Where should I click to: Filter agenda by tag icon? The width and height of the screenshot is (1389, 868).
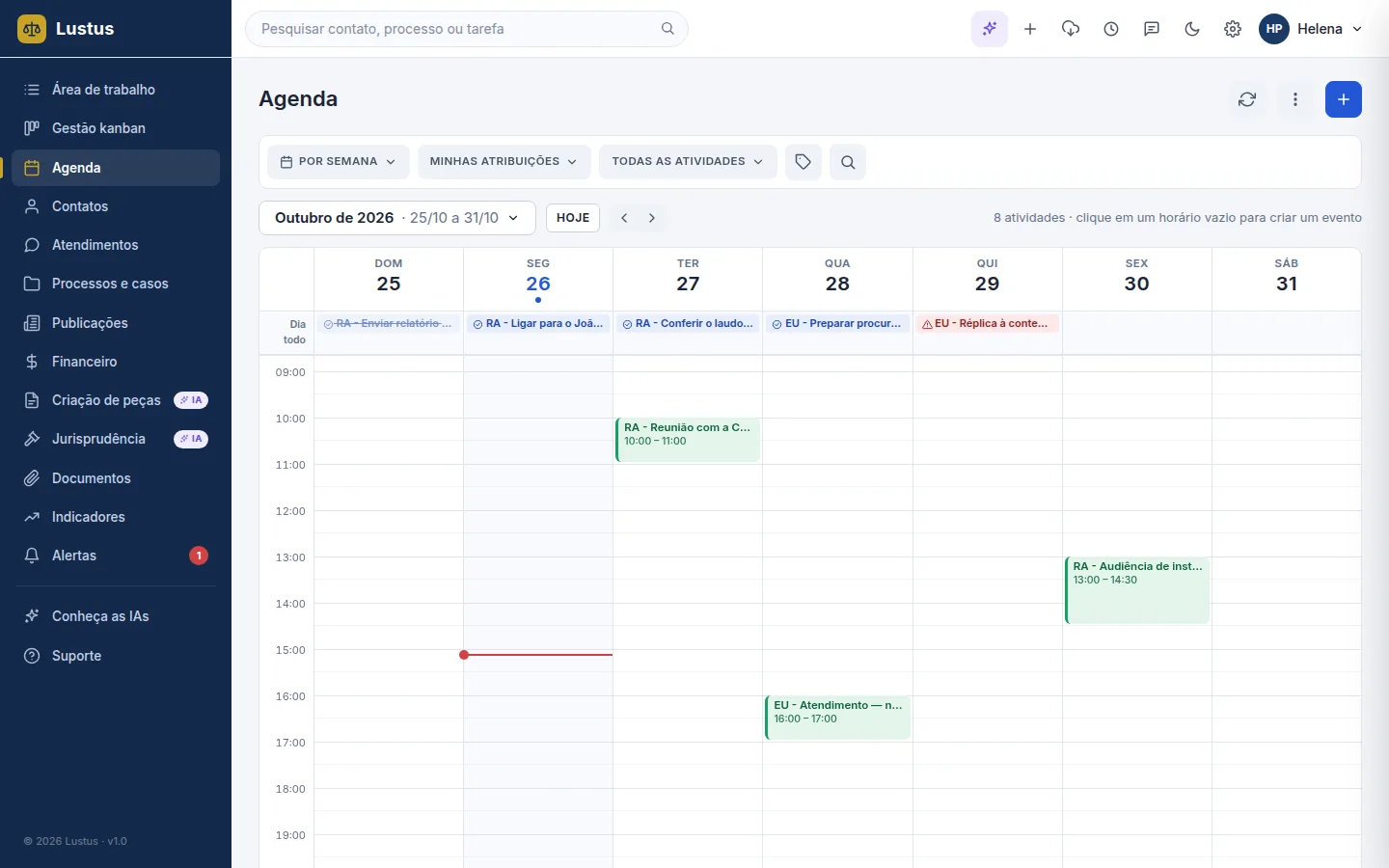(803, 162)
